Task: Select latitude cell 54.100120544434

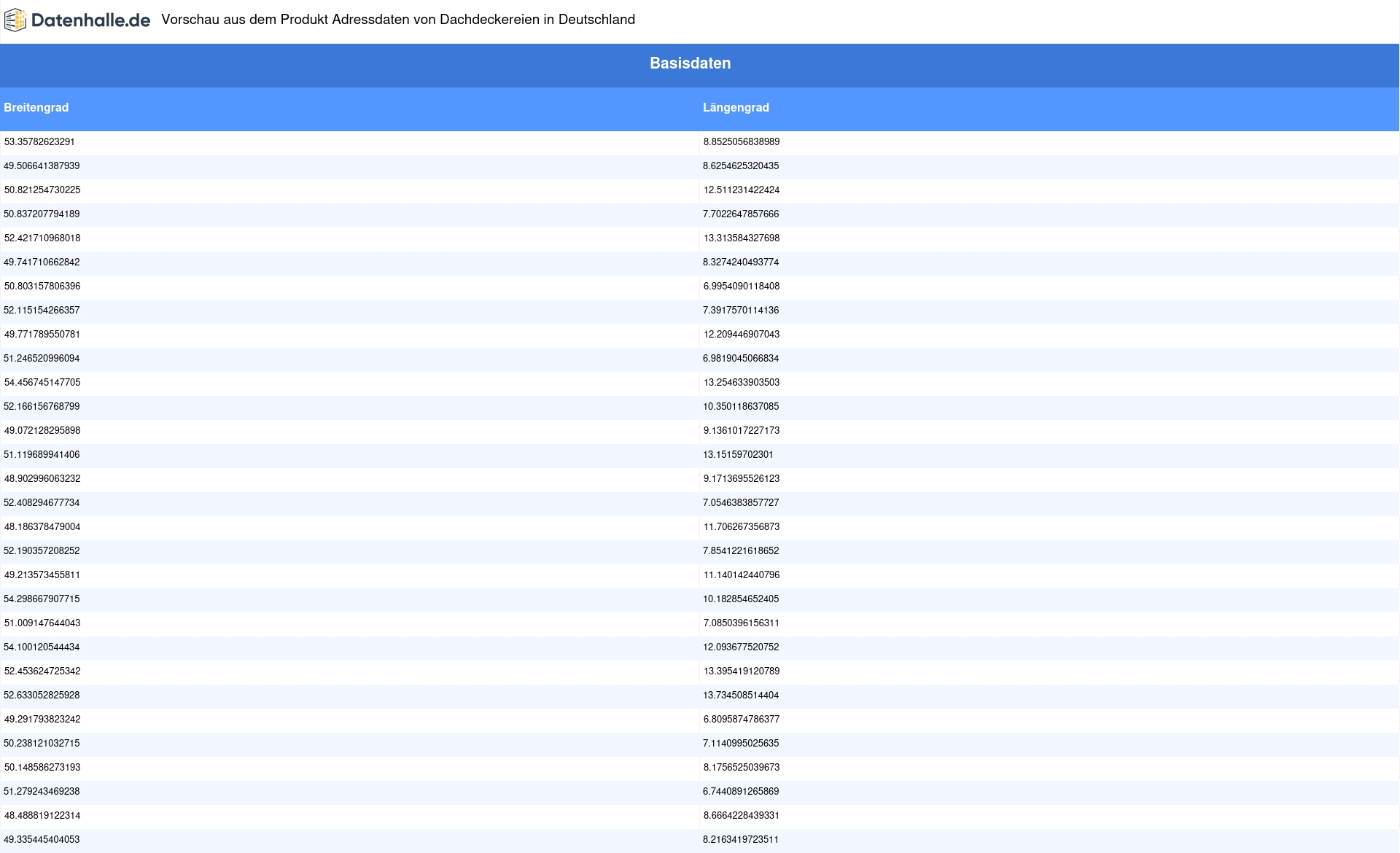Action: tap(42, 647)
